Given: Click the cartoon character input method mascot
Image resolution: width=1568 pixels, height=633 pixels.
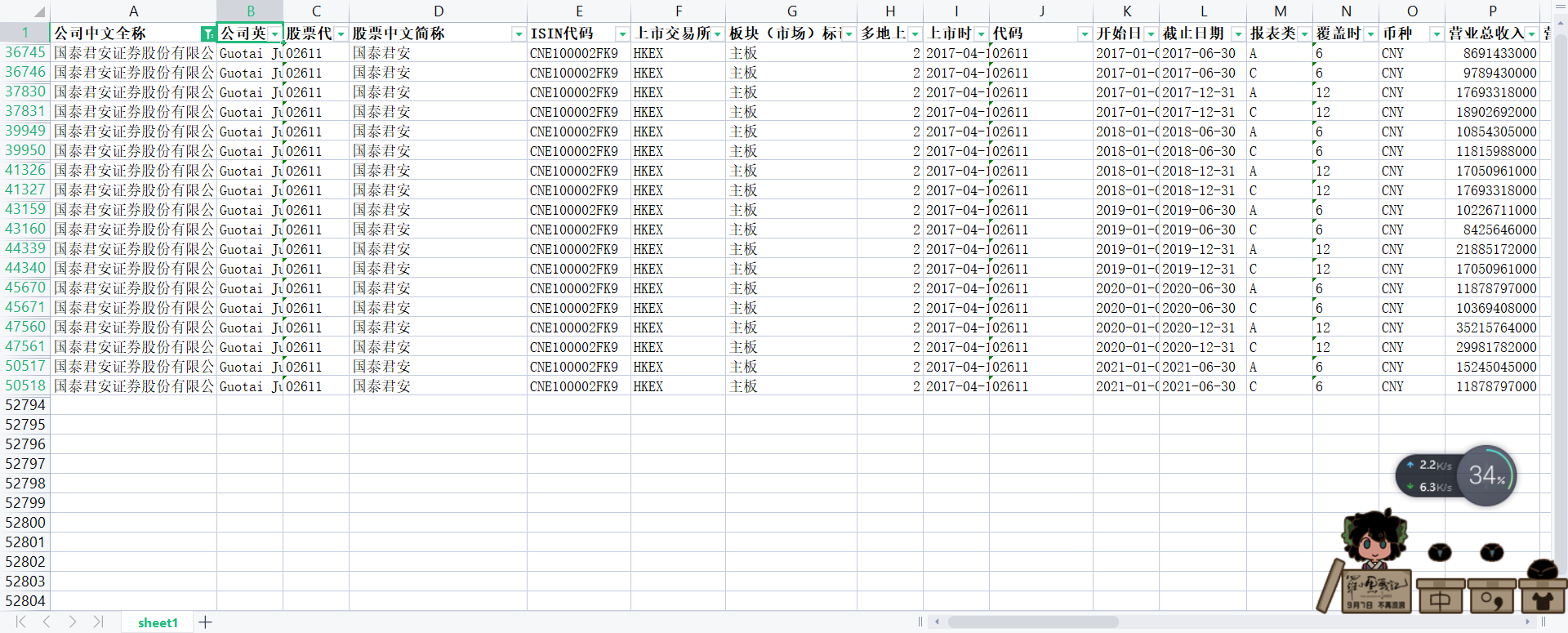Looking at the screenshot, I should point(1374,540).
